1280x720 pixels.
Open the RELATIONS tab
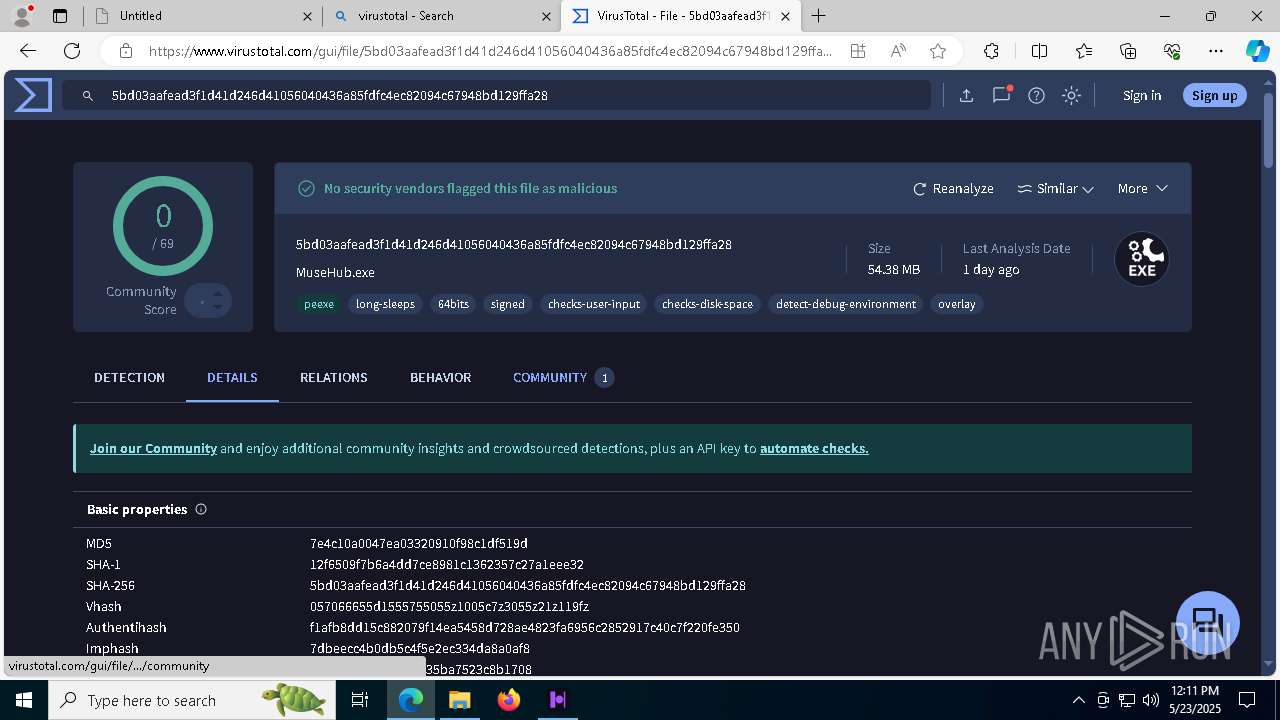tap(334, 377)
